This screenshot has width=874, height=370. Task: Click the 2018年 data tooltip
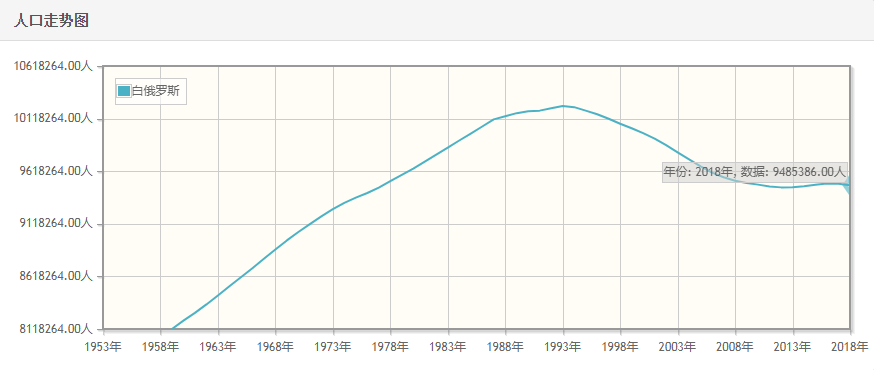[755, 172]
